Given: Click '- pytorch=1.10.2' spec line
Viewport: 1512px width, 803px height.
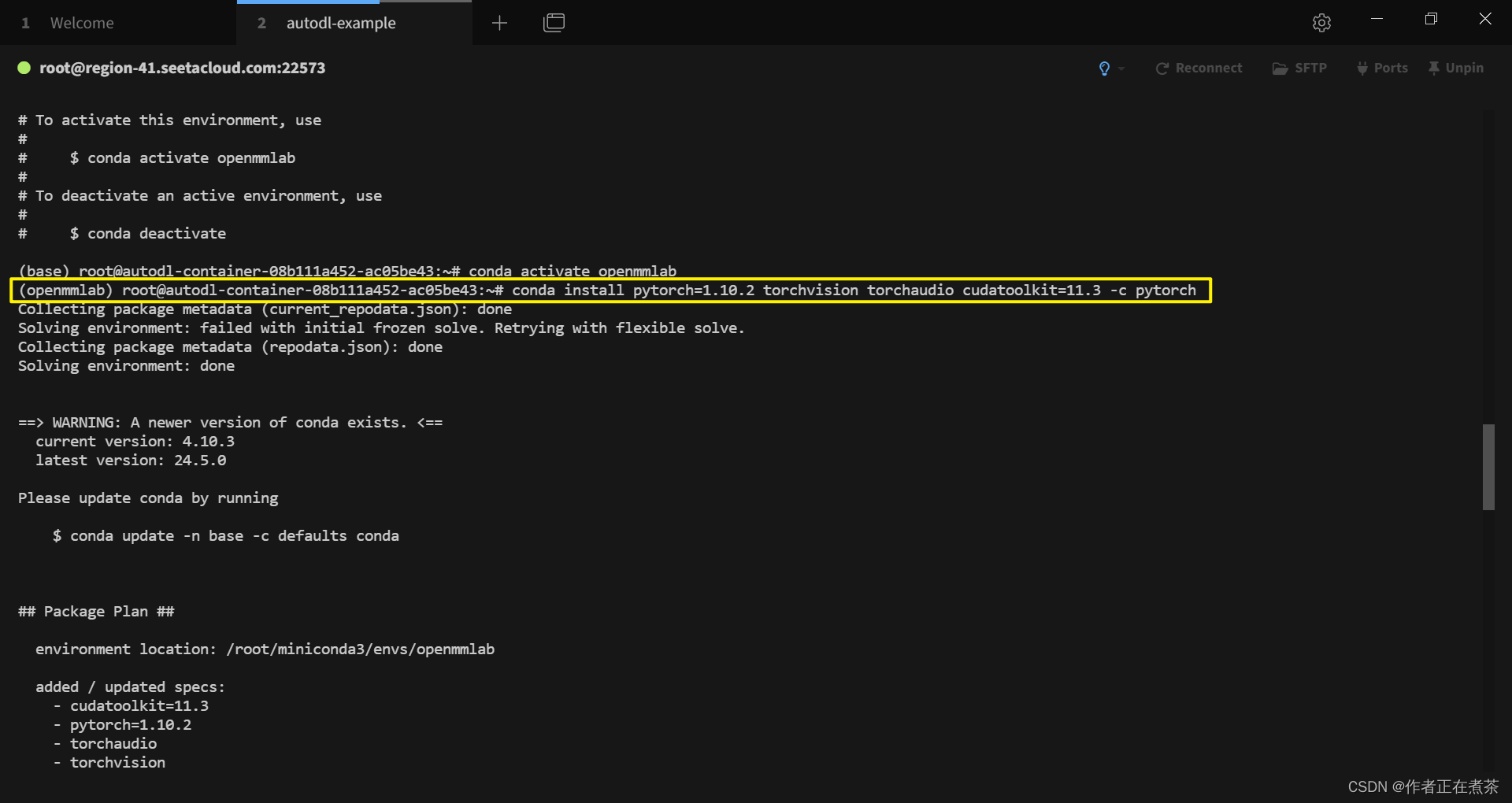Looking at the screenshot, I should (x=122, y=725).
